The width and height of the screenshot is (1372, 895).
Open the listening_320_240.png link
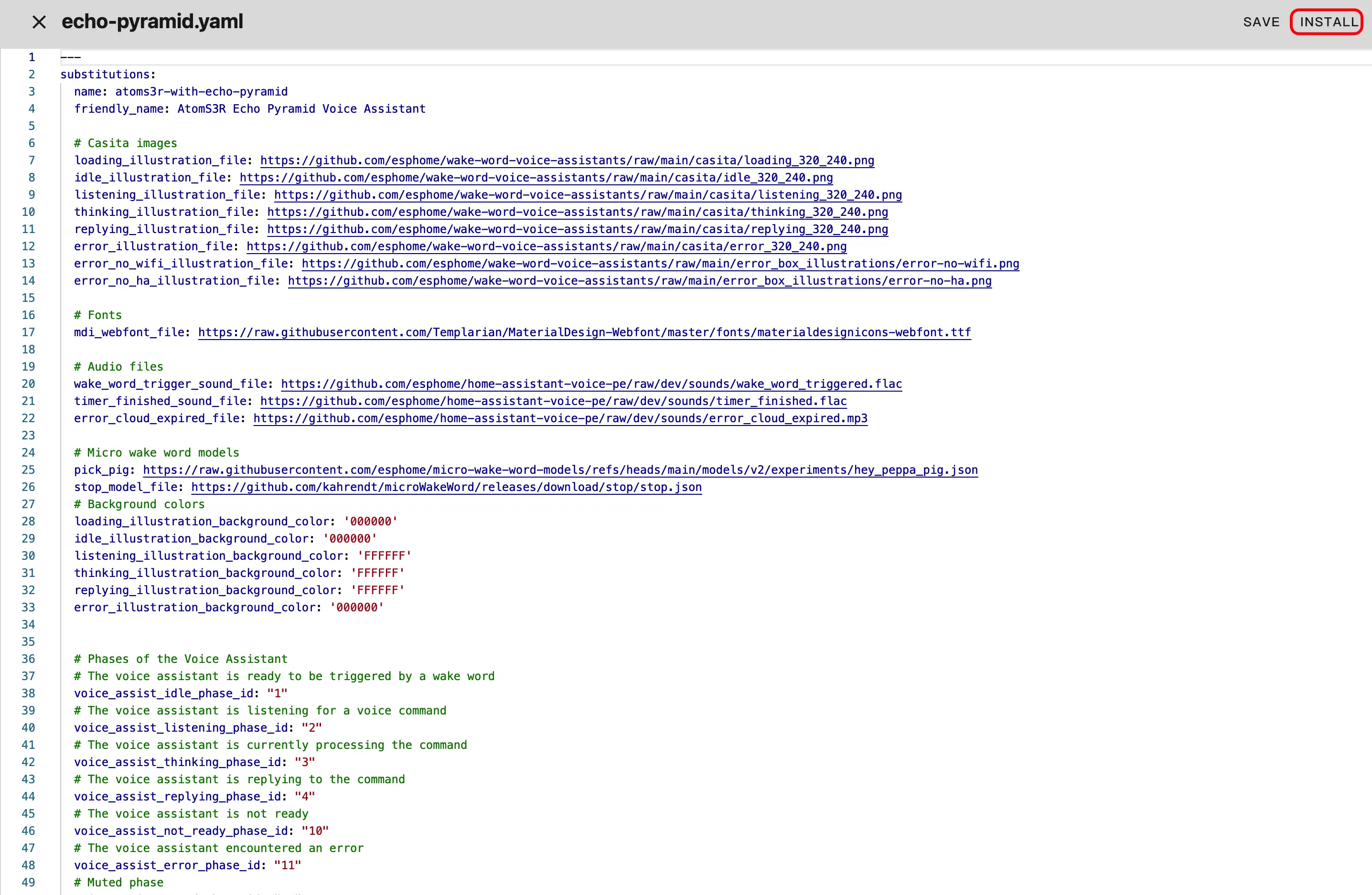(588, 195)
